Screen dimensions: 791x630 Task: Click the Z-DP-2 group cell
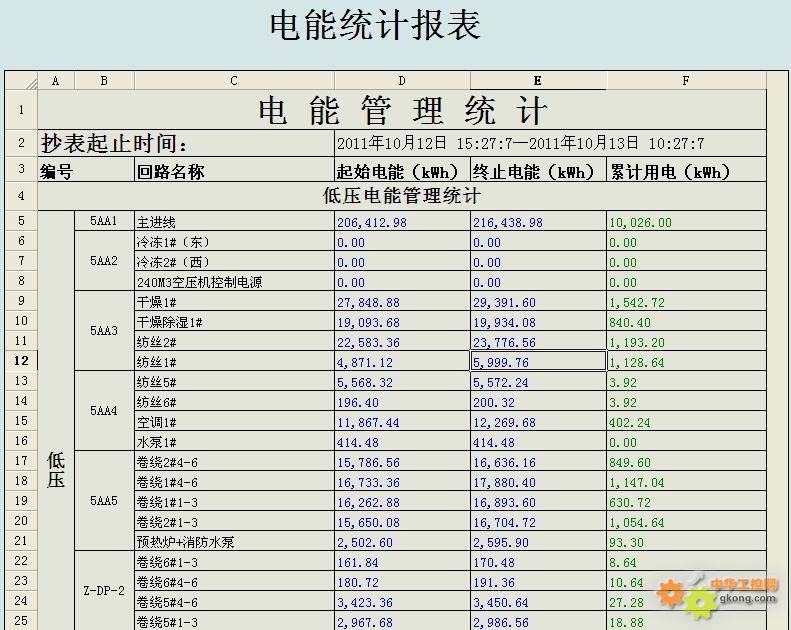pyautogui.click(x=104, y=591)
